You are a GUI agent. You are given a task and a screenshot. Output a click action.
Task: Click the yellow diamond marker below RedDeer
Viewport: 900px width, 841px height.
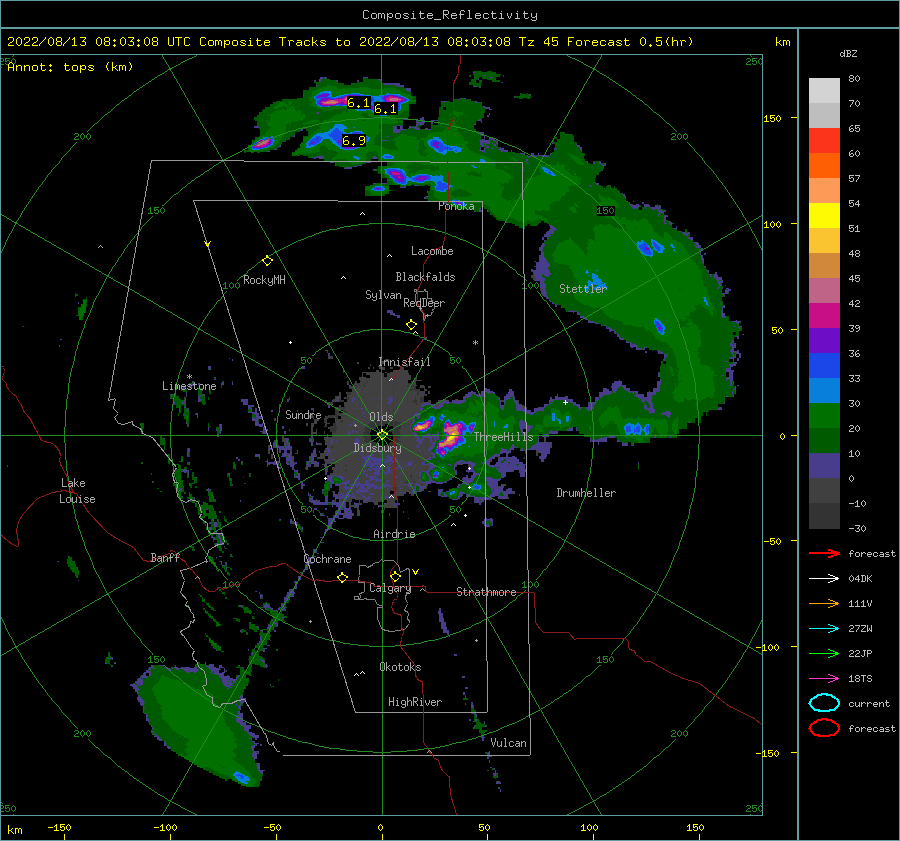click(x=411, y=325)
